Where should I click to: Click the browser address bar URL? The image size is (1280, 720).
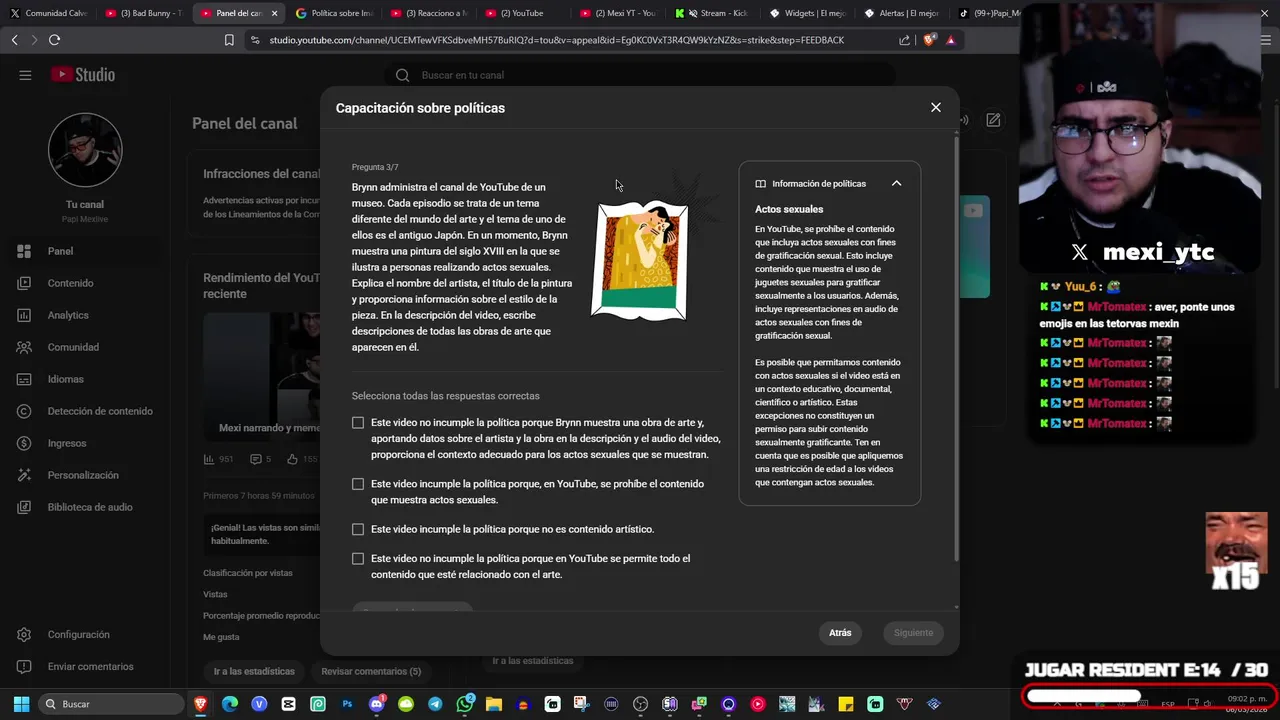557,40
